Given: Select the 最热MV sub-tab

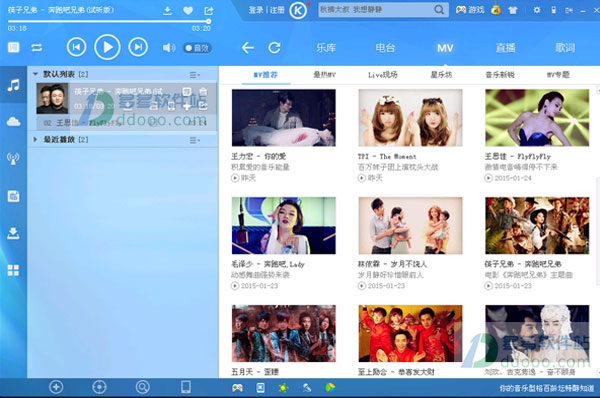Looking at the screenshot, I should click(324, 75).
